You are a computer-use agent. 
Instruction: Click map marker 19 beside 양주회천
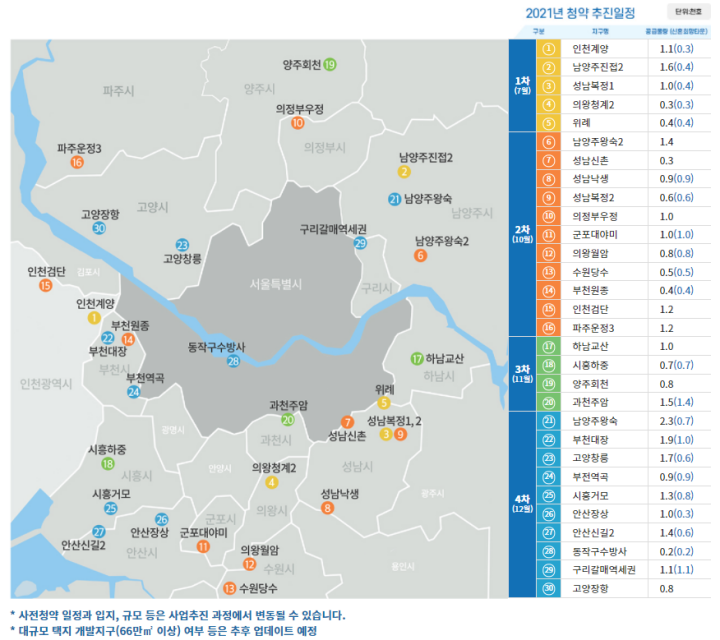coord(330,65)
